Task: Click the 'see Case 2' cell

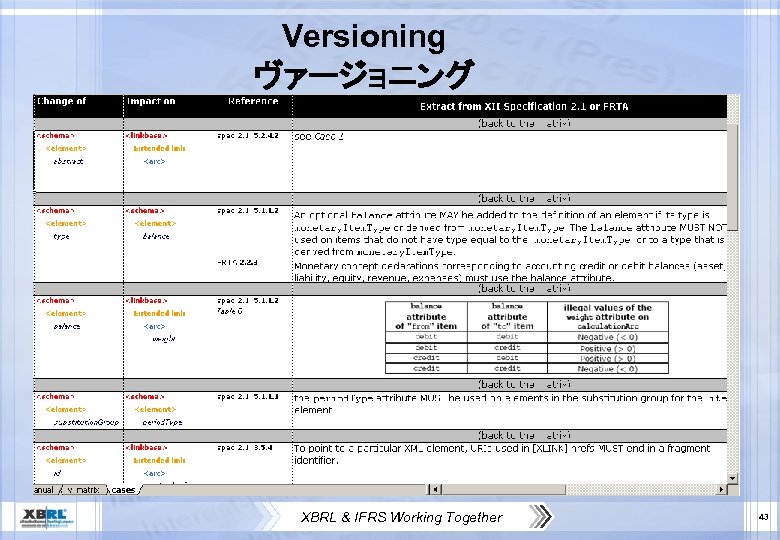Action: pos(318,136)
